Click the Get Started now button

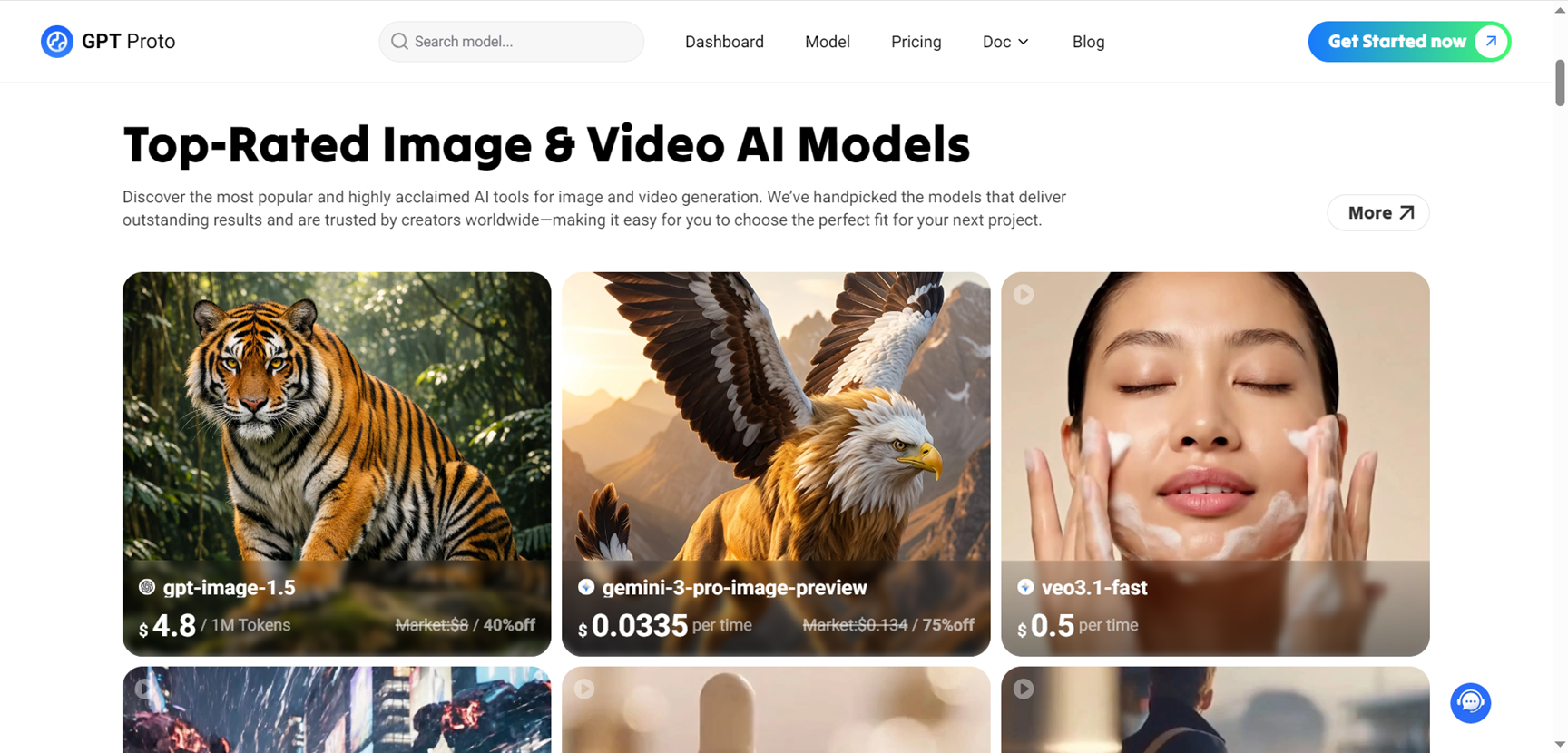tap(1409, 42)
